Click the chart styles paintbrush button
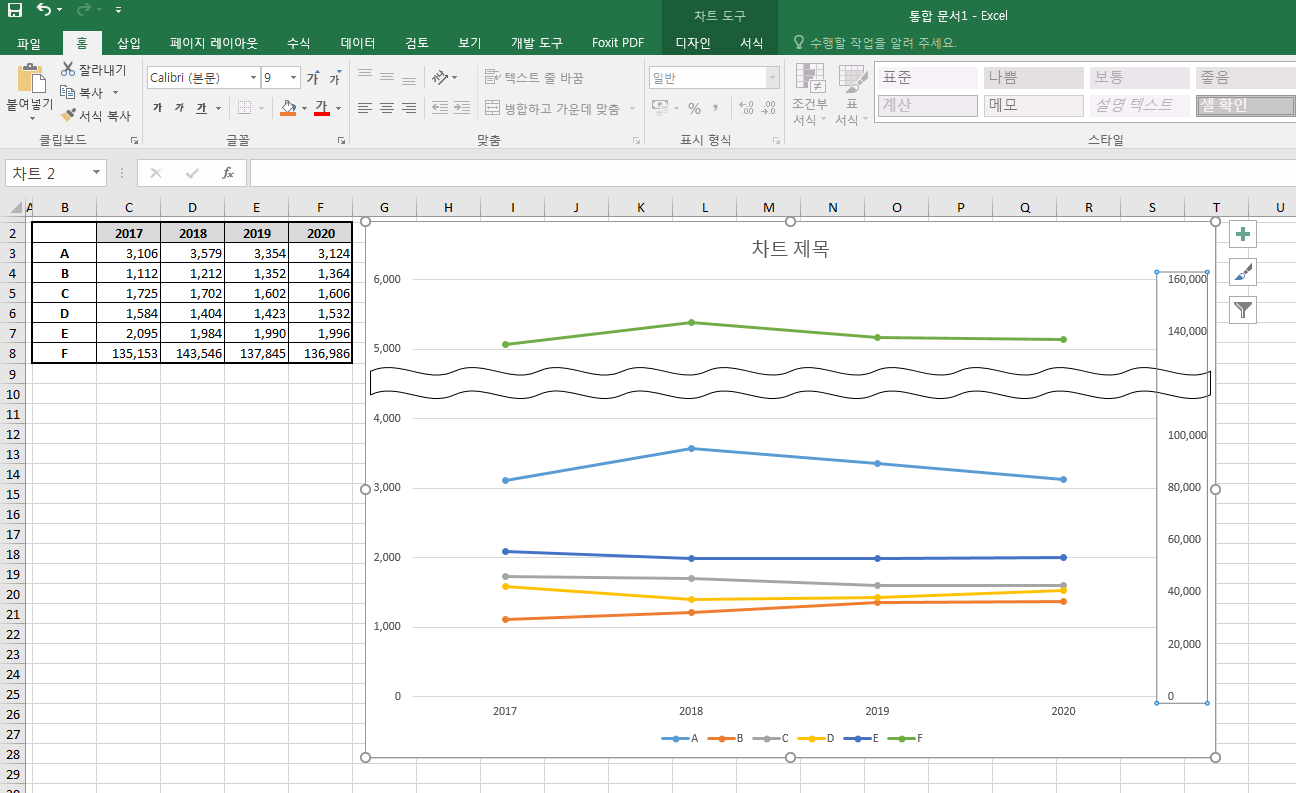This screenshot has height=793, width=1296. [1243, 272]
